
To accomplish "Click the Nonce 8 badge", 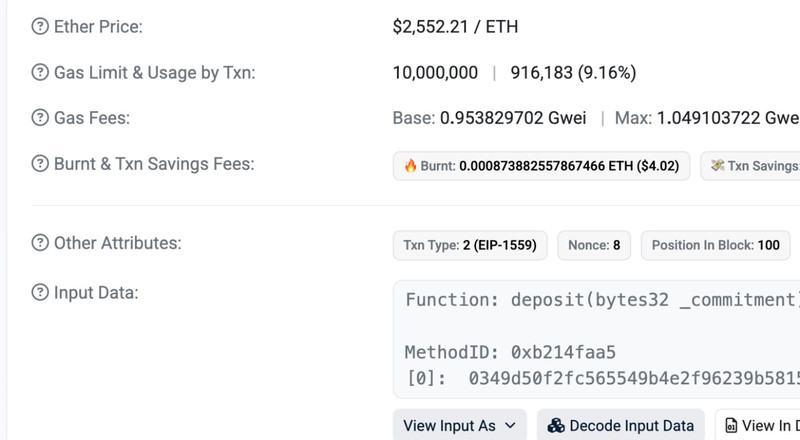I will click(x=594, y=245).
